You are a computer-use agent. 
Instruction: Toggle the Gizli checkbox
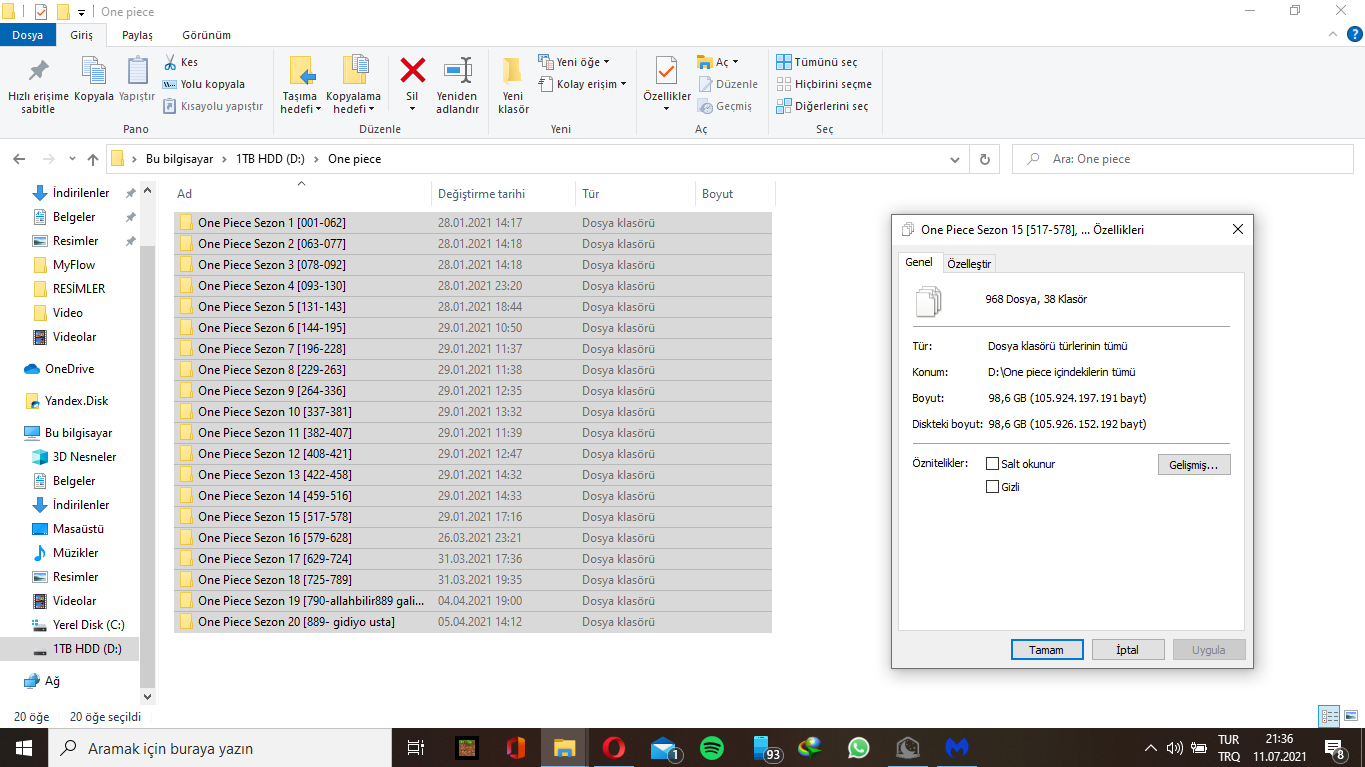[x=993, y=487]
